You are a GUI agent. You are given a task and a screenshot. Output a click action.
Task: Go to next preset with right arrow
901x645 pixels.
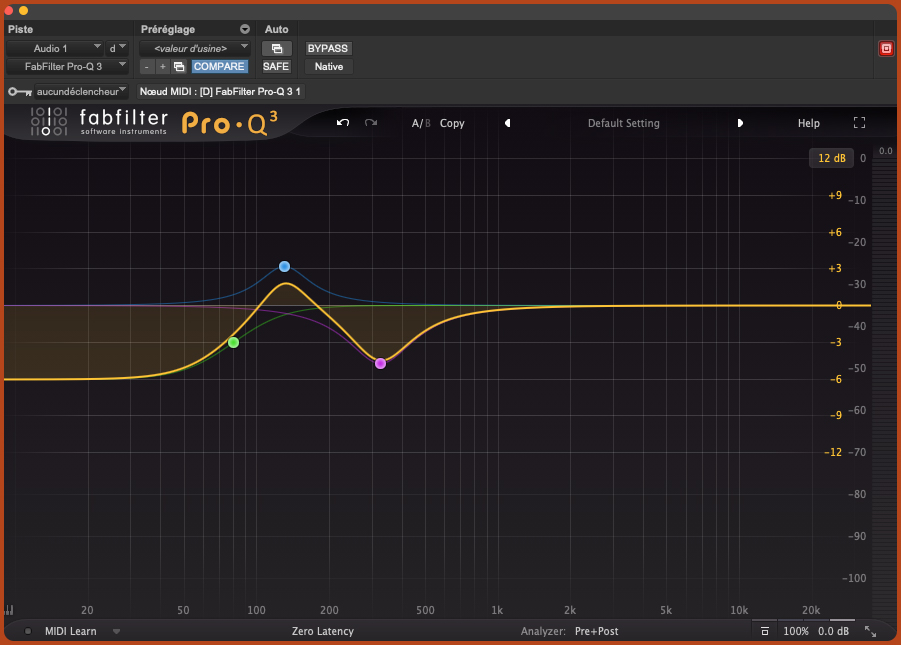740,123
